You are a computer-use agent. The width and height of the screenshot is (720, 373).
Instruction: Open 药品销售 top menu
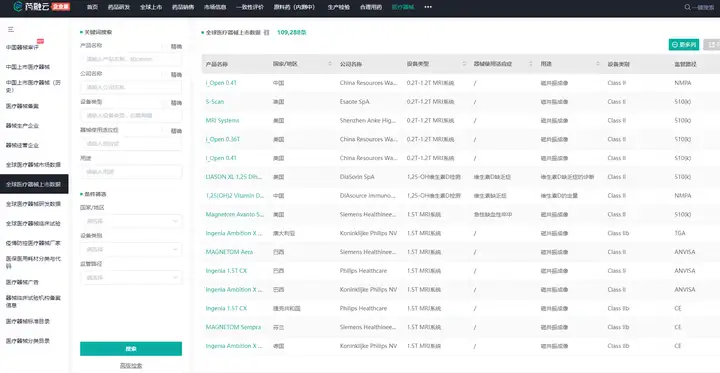point(183,7)
